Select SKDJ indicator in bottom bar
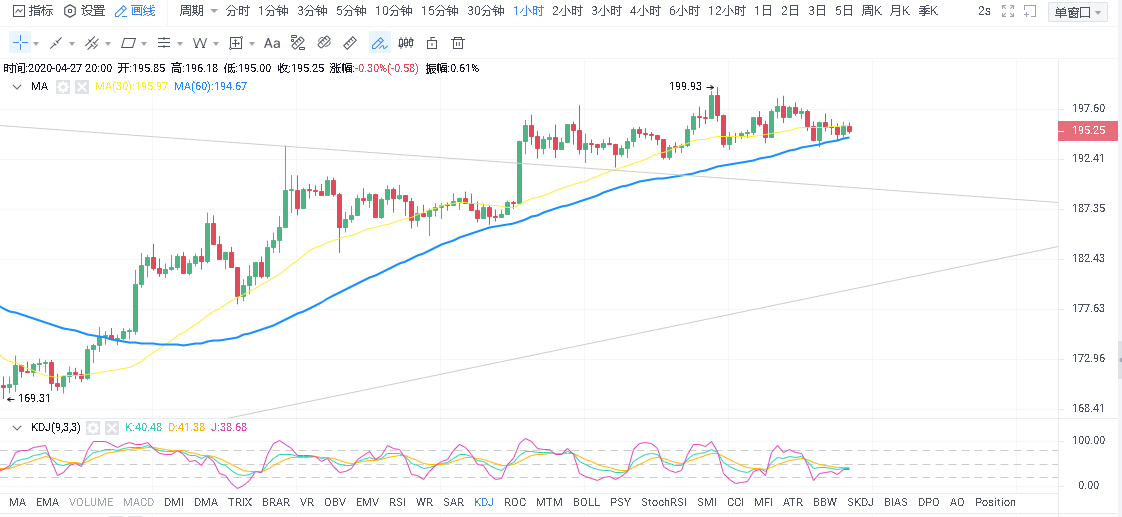Image resolution: width=1122 pixels, height=517 pixels. pos(860,502)
